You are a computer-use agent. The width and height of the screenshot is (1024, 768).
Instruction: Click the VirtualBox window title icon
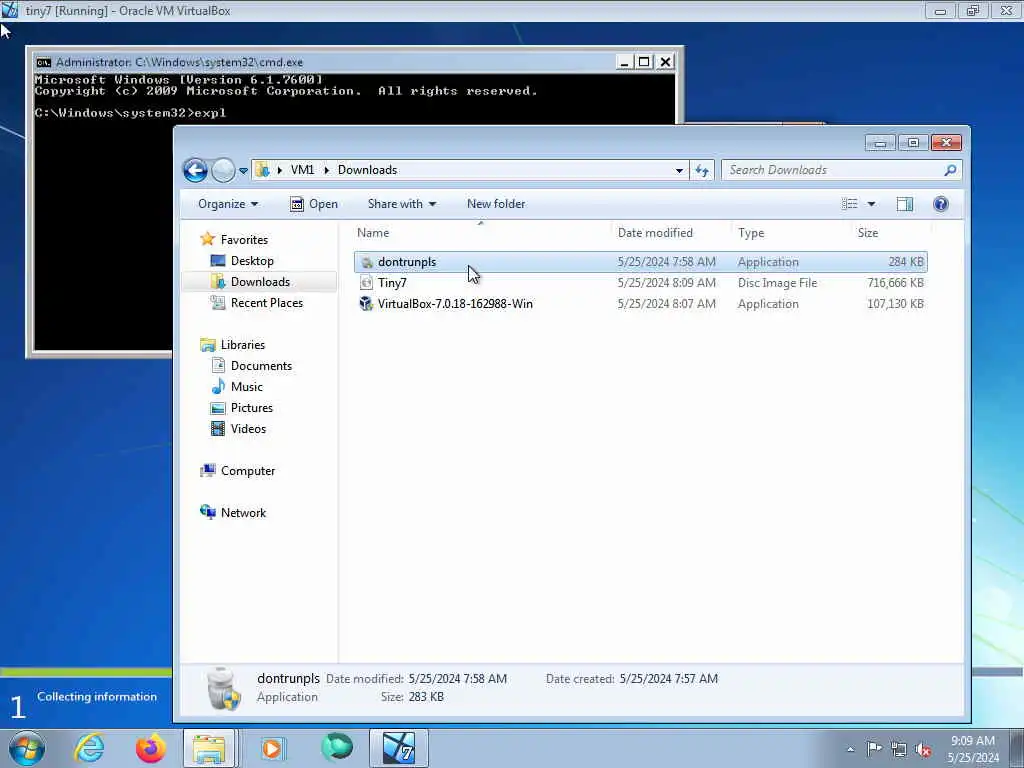click(x=10, y=10)
